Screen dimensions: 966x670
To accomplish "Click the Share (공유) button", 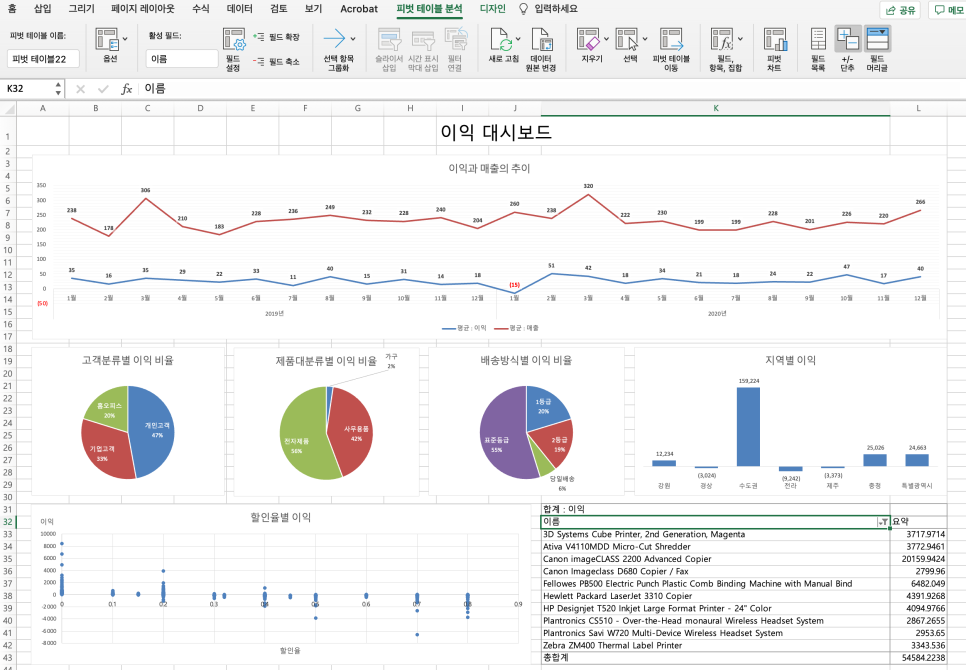I will [900, 10].
